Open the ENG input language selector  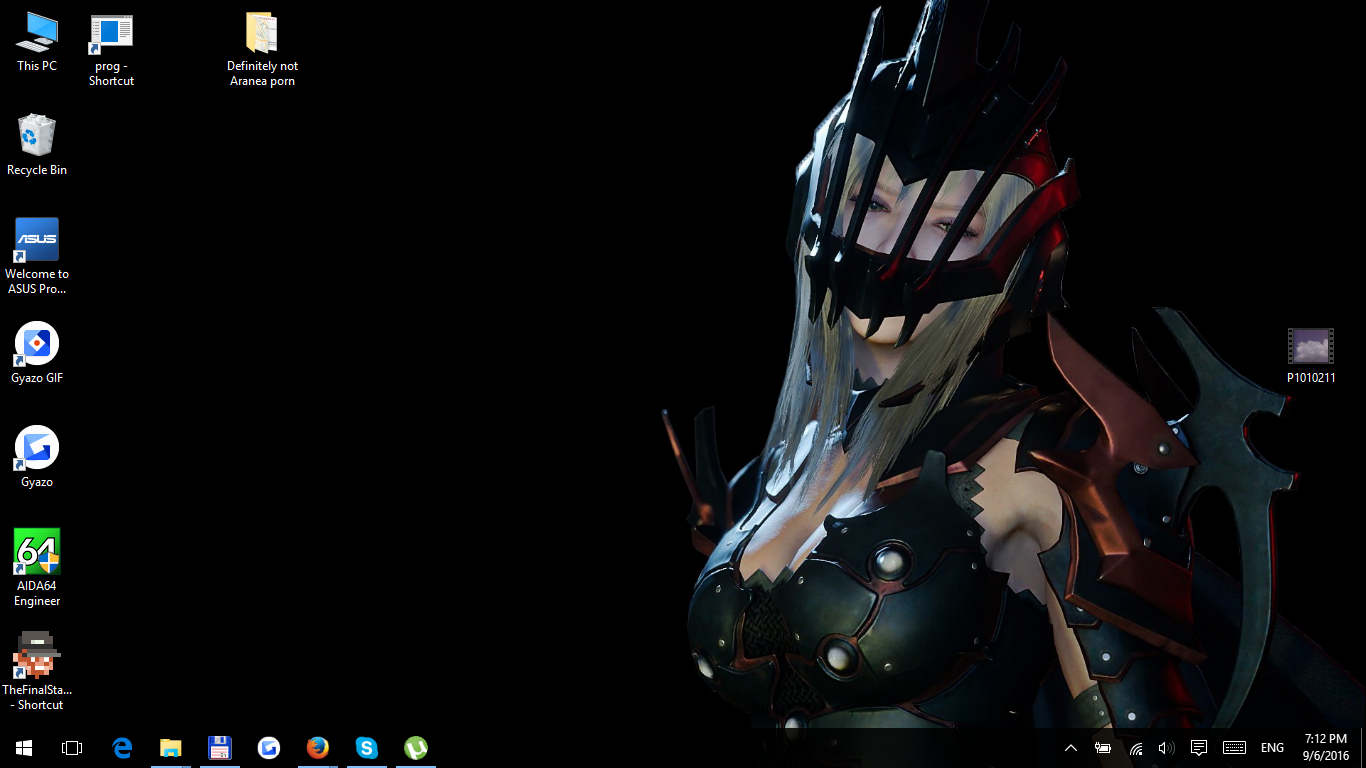(1272, 748)
